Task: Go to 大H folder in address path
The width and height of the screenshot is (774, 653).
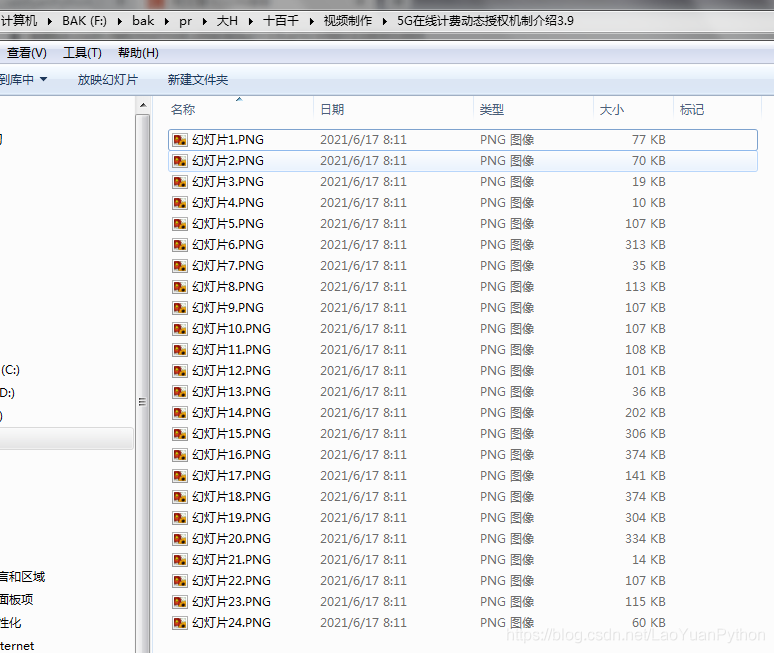Action: tap(227, 21)
